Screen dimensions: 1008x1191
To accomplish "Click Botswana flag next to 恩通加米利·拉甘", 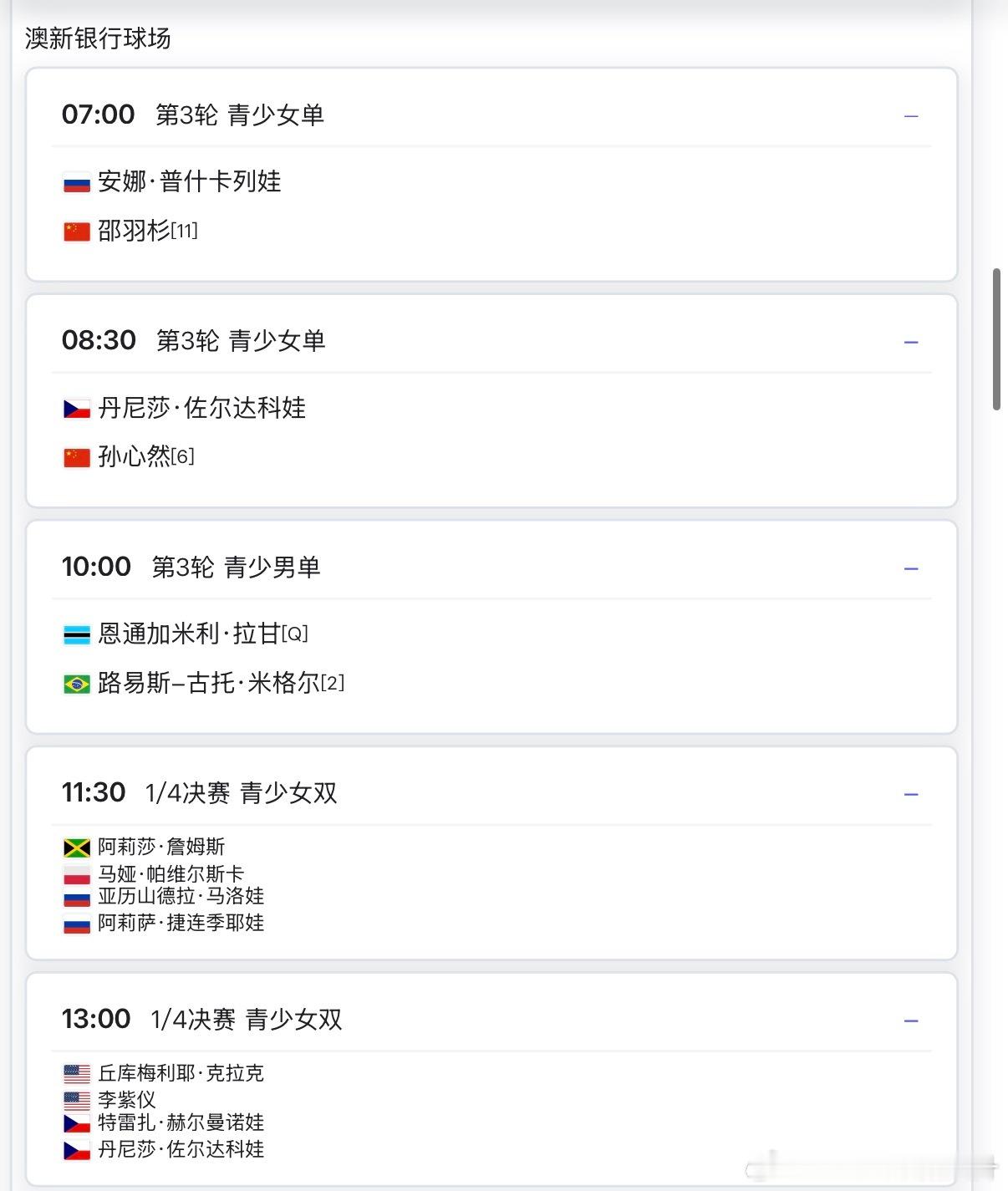I will (77, 635).
